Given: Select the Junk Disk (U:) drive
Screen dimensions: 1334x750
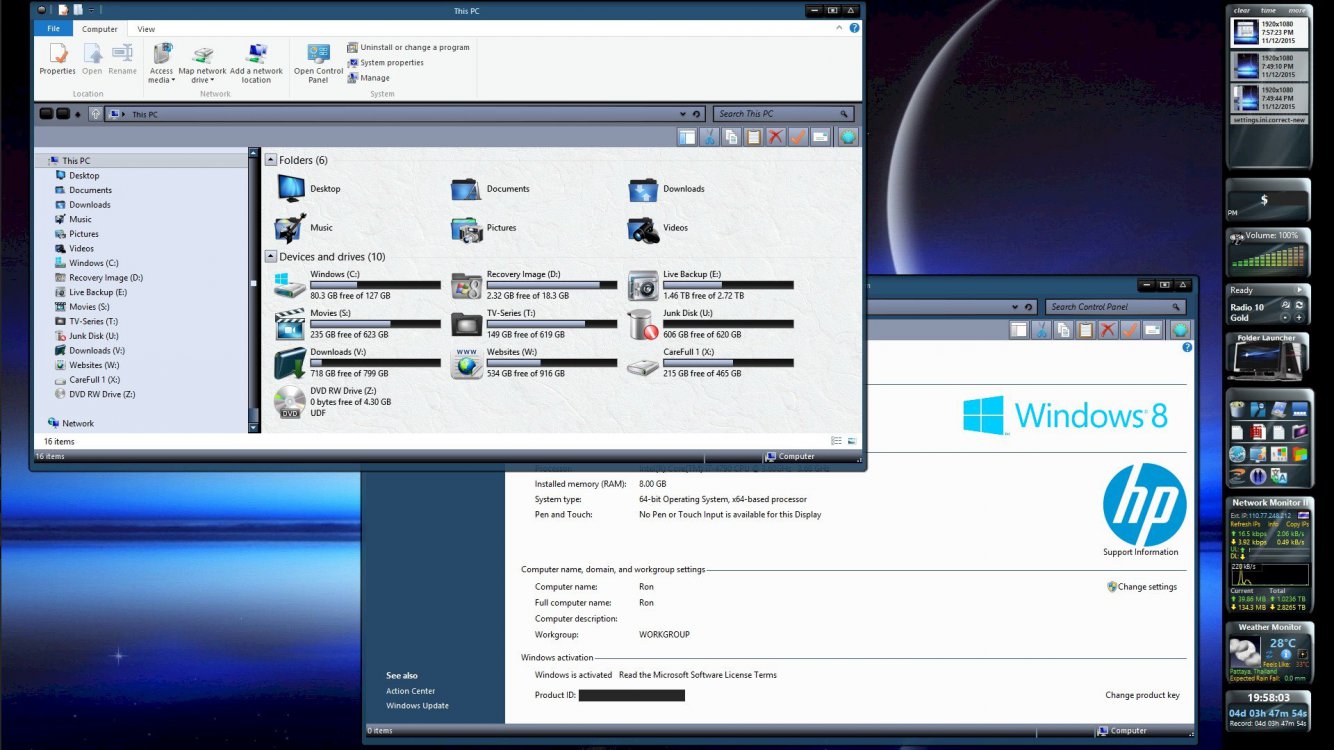Looking at the screenshot, I should coord(711,324).
